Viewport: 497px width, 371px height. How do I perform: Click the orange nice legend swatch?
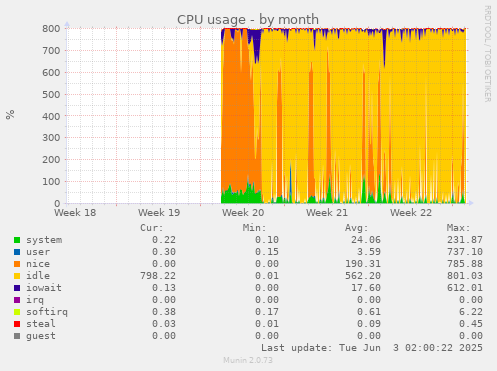point(17,264)
